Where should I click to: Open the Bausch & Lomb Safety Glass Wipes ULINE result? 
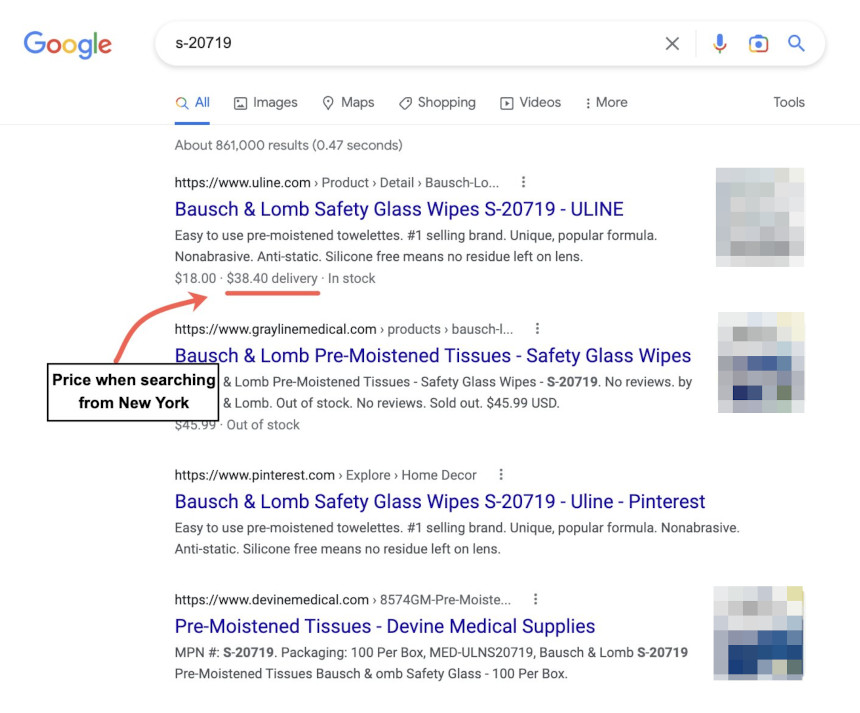pyautogui.click(x=399, y=209)
